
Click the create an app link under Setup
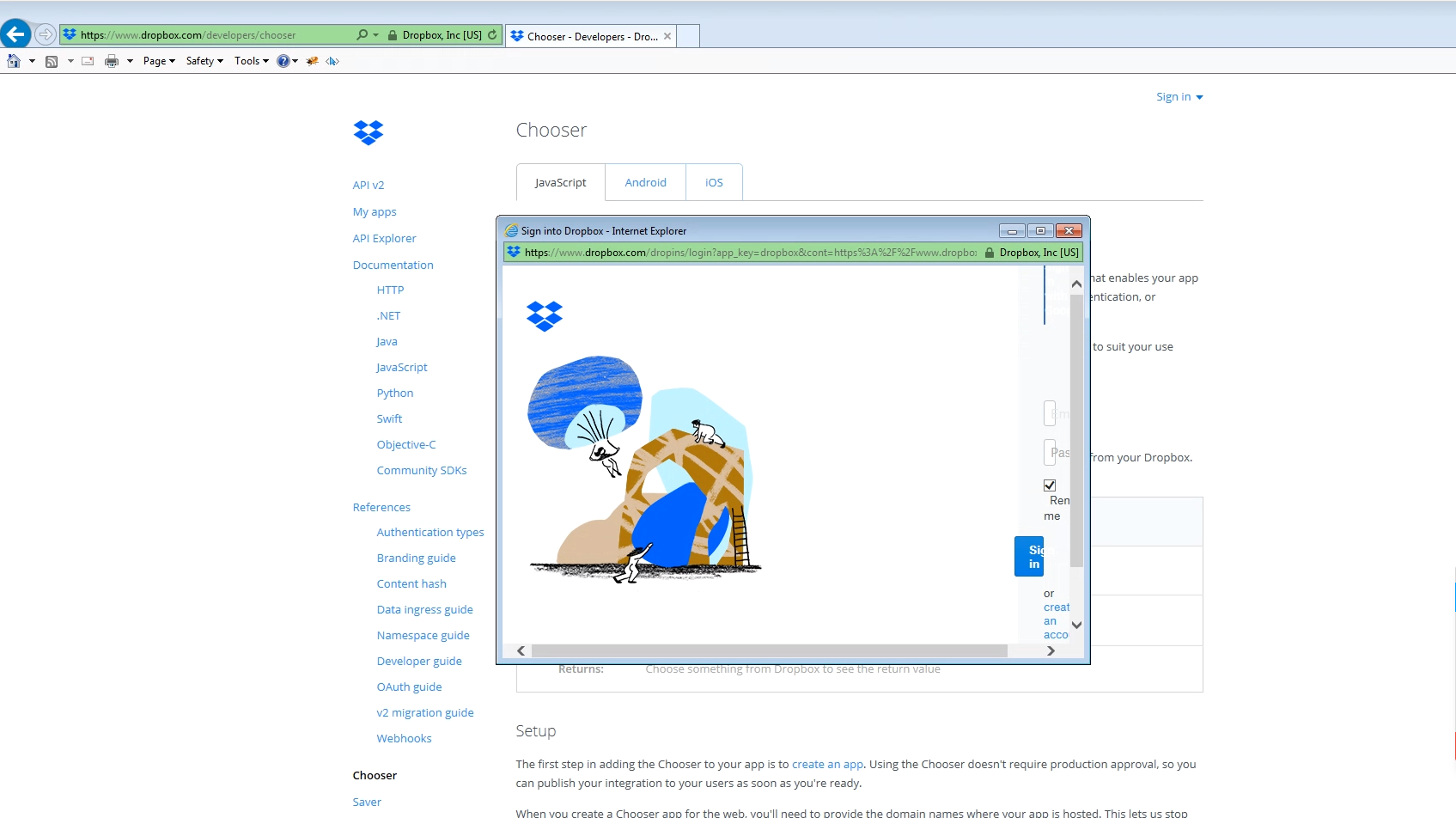(827, 764)
